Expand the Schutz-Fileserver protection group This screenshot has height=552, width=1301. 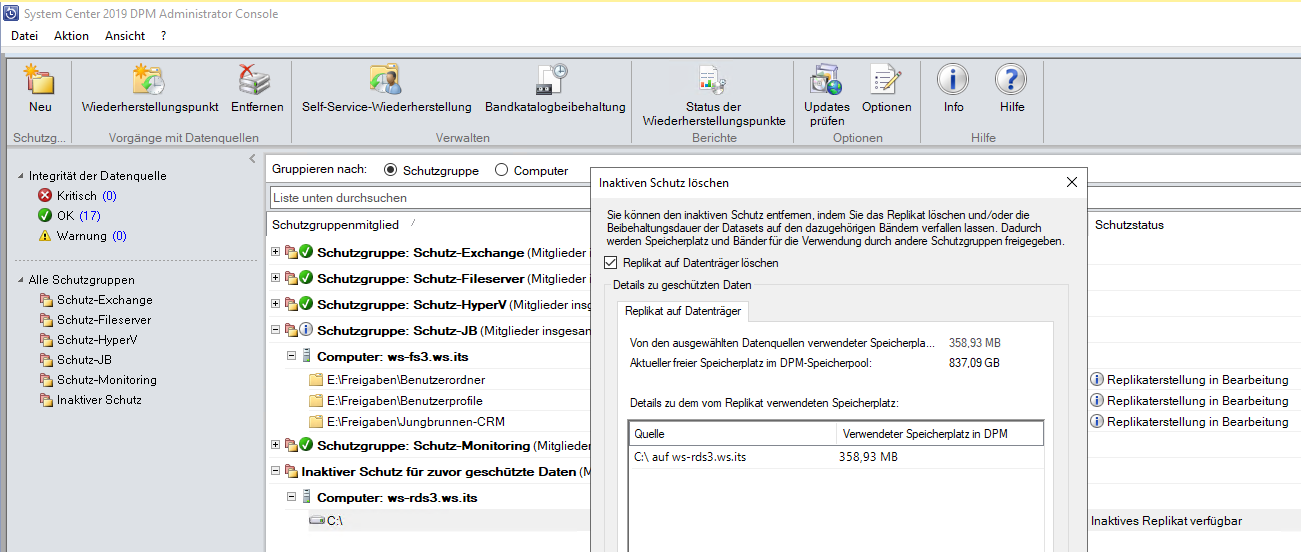(276, 278)
